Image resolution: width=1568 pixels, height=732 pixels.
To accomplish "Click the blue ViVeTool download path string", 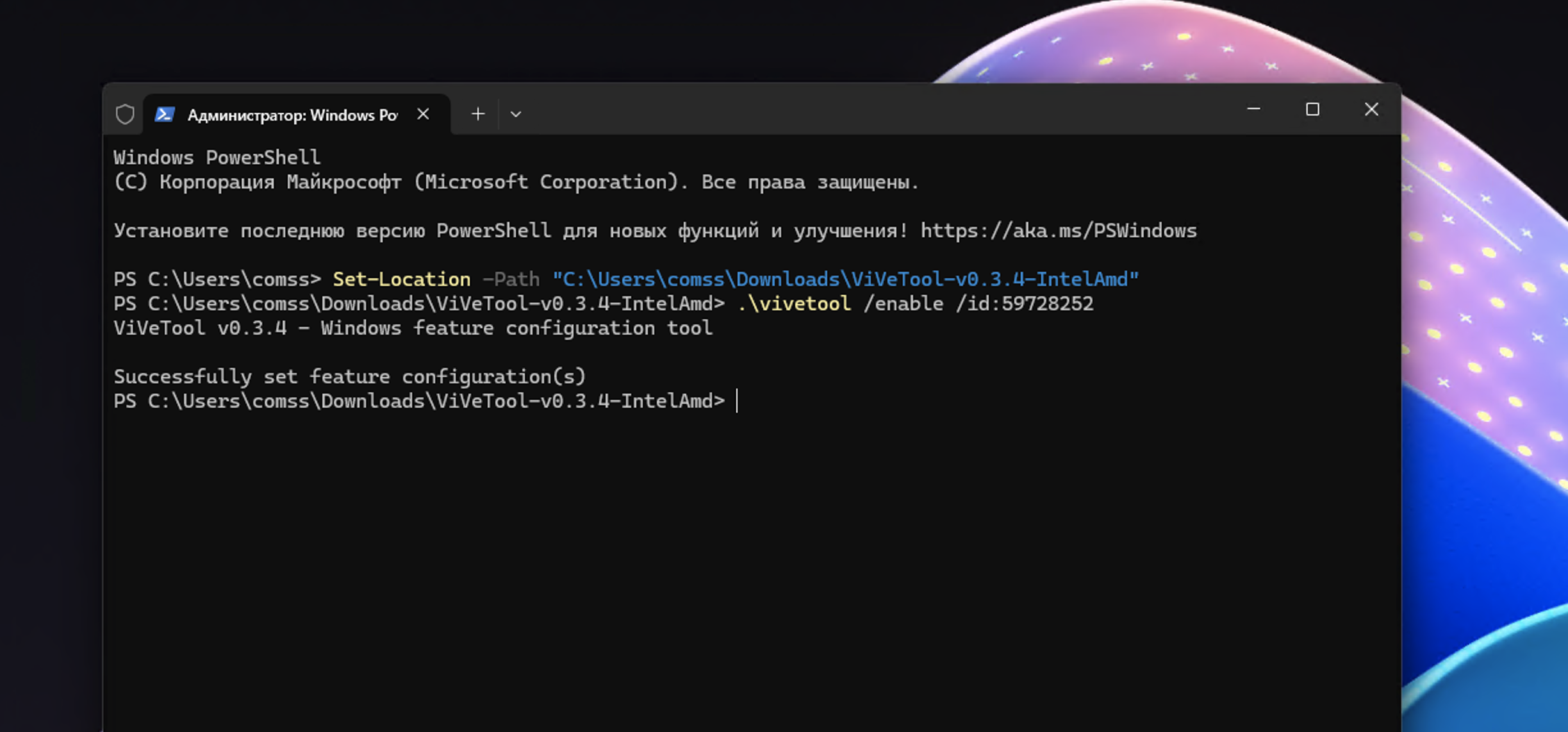I will pyautogui.click(x=845, y=279).
